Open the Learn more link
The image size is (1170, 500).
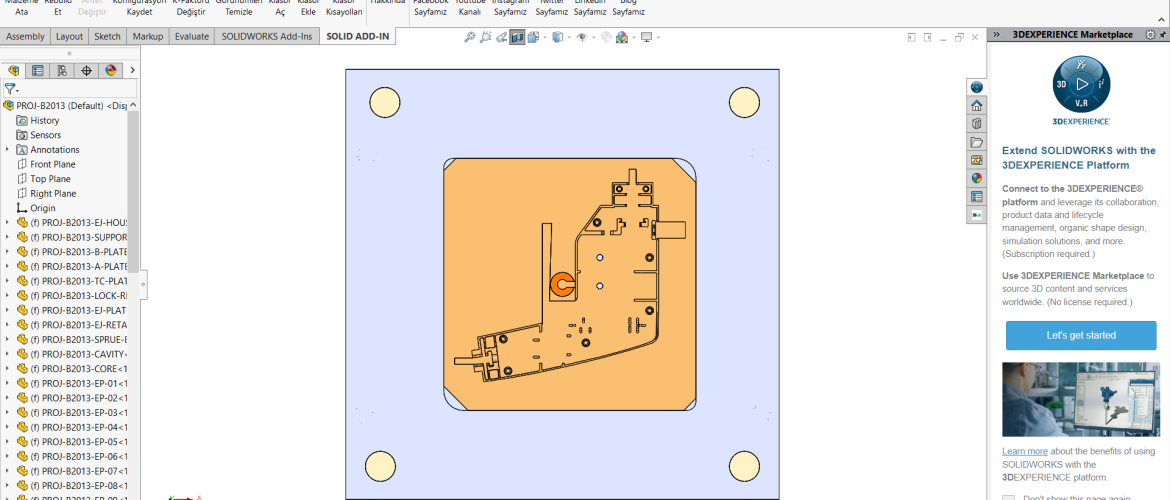[1024, 451]
